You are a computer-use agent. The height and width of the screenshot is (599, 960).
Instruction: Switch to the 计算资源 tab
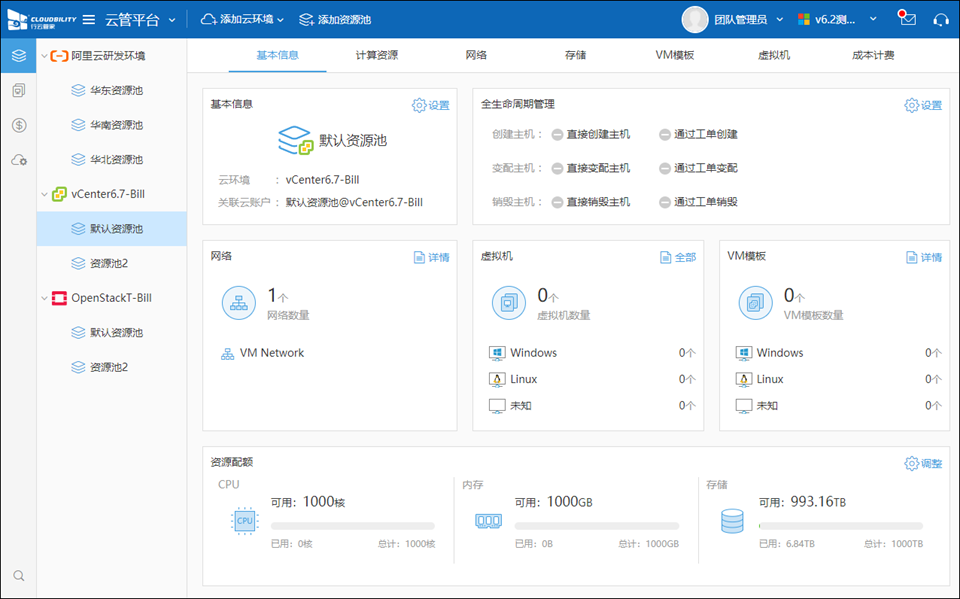click(x=376, y=55)
